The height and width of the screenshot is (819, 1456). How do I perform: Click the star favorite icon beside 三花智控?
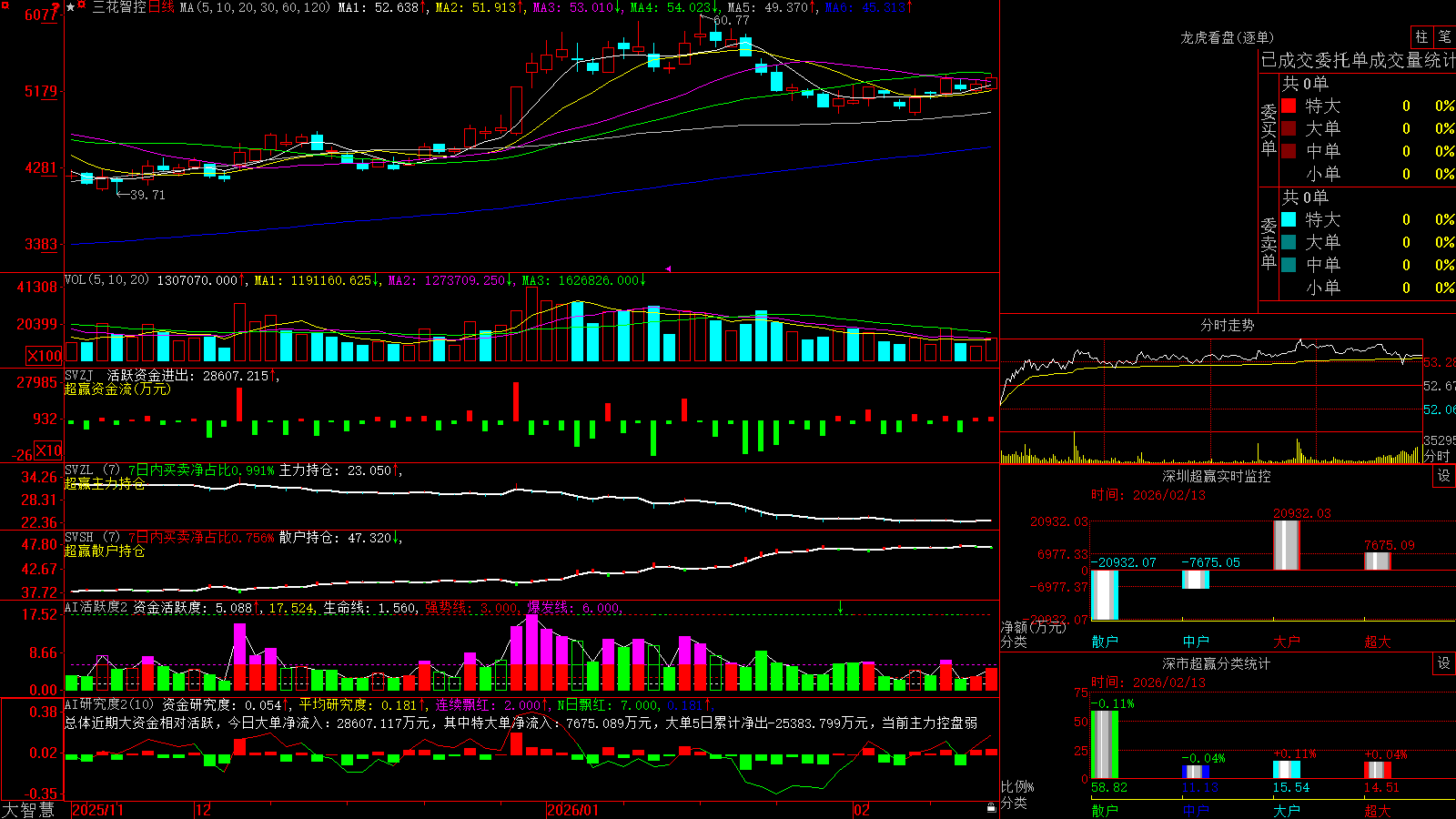click(70, 7)
